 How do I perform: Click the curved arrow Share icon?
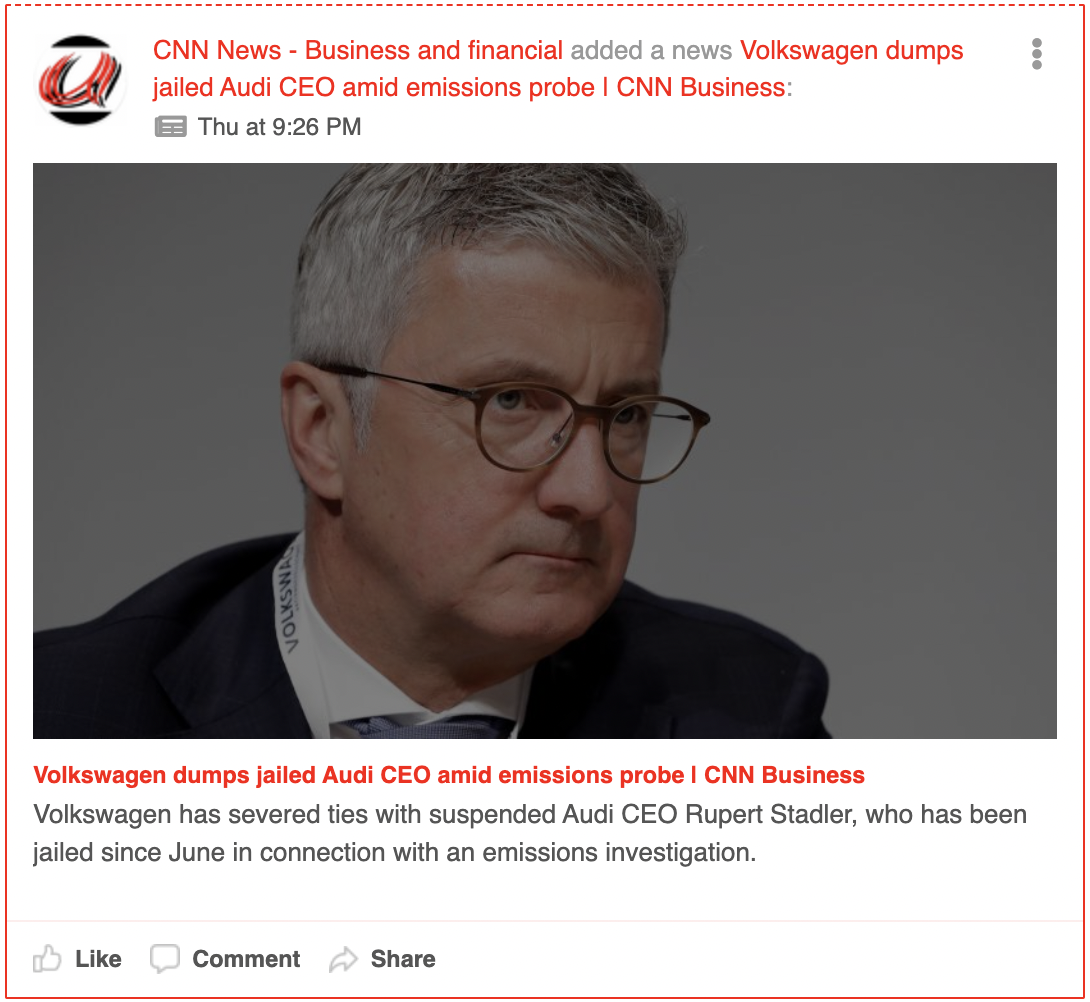point(343,959)
